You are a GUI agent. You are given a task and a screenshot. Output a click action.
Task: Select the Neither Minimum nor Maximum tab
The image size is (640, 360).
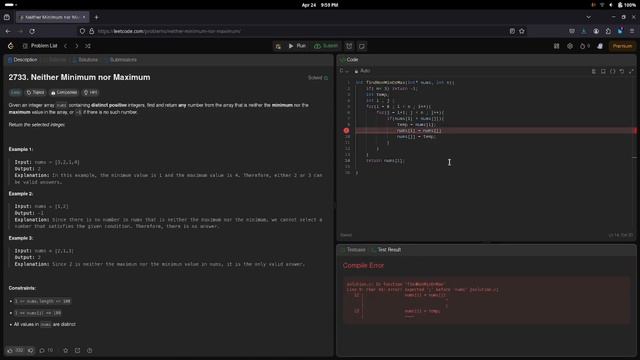tap(52, 17)
